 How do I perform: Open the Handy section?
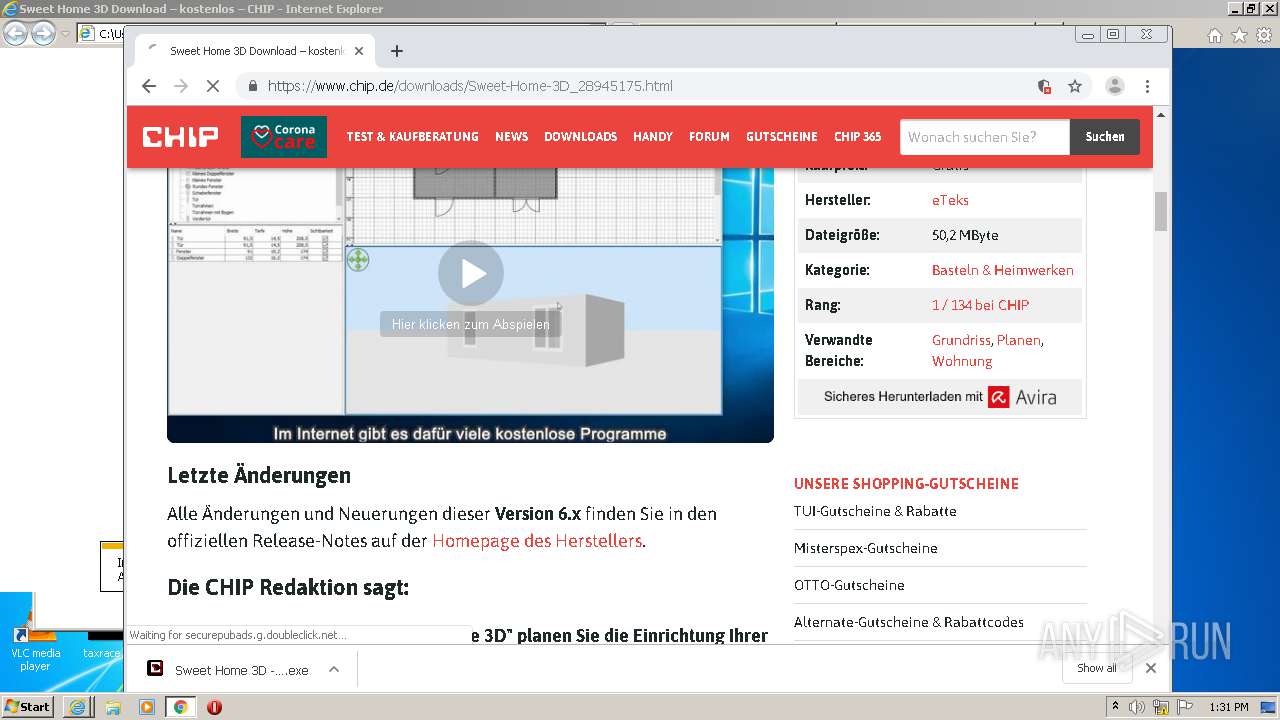tap(653, 137)
